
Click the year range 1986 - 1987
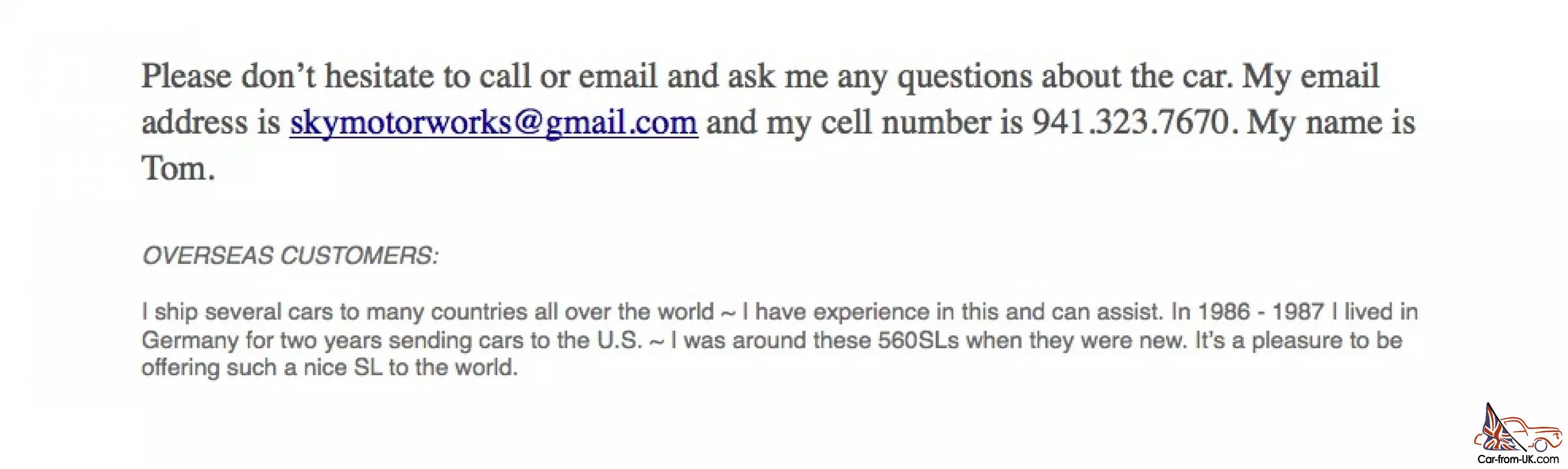pos(1260,312)
